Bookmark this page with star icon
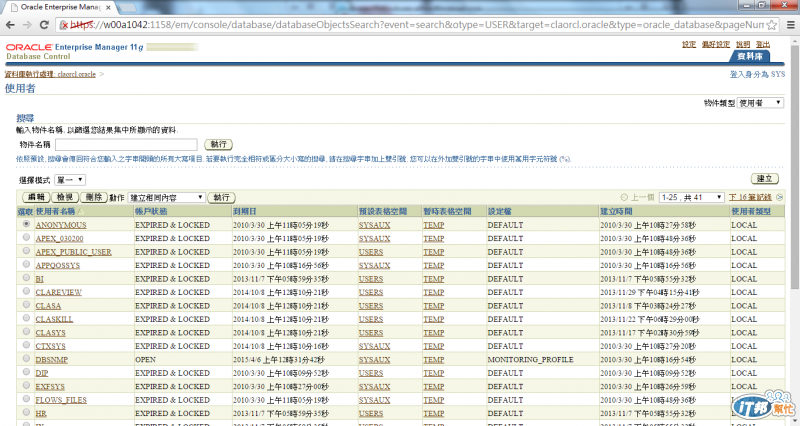The width and height of the screenshot is (800, 426). click(x=772, y=25)
